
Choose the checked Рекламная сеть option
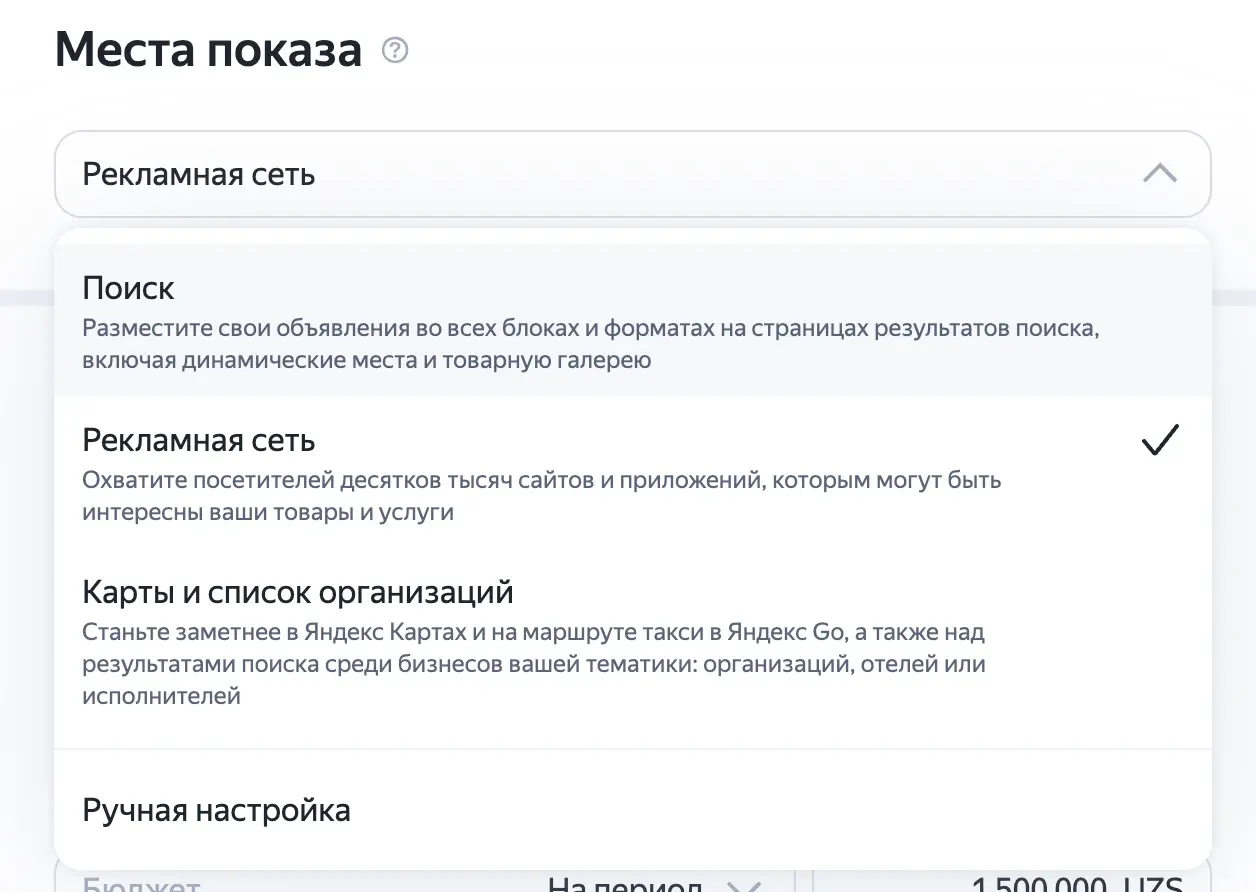pyautogui.click(x=632, y=472)
